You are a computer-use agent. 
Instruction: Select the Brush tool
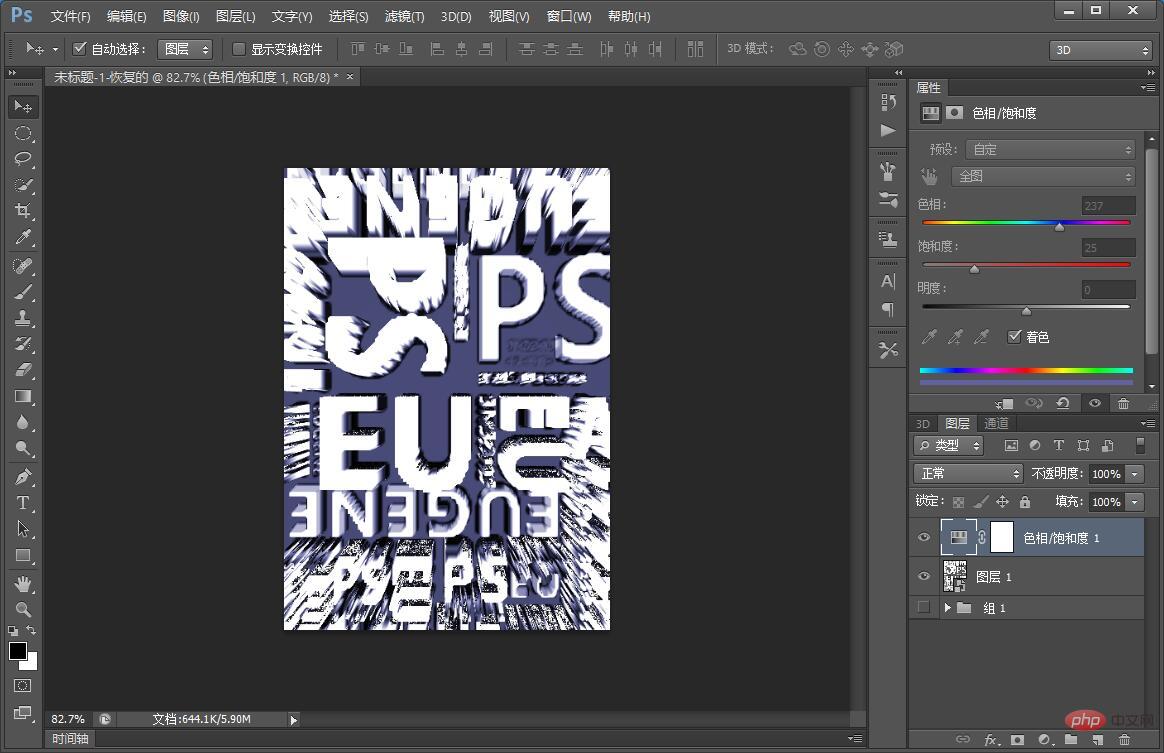(23, 292)
